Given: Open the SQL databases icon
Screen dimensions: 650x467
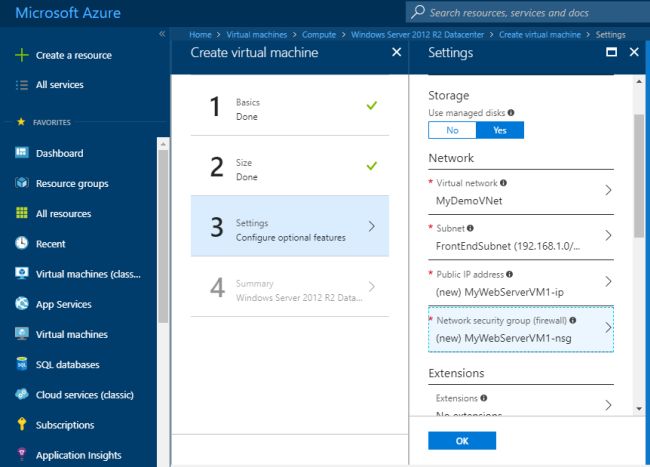Looking at the screenshot, I should point(21,364).
